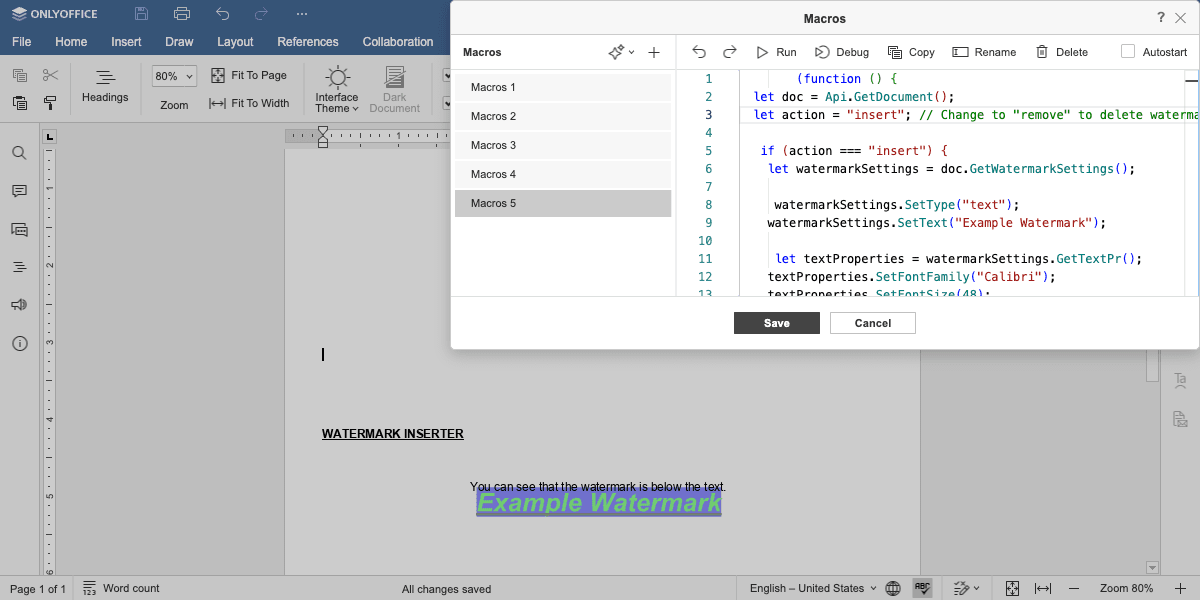The width and height of the screenshot is (1200, 600).
Task: Expand the Interface Theme dropdown
Action: (337, 89)
